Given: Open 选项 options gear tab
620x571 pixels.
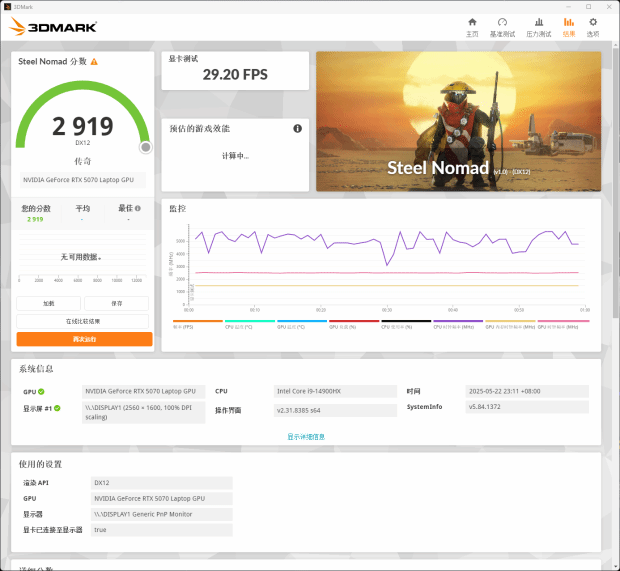Looking at the screenshot, I should point(593,27).
